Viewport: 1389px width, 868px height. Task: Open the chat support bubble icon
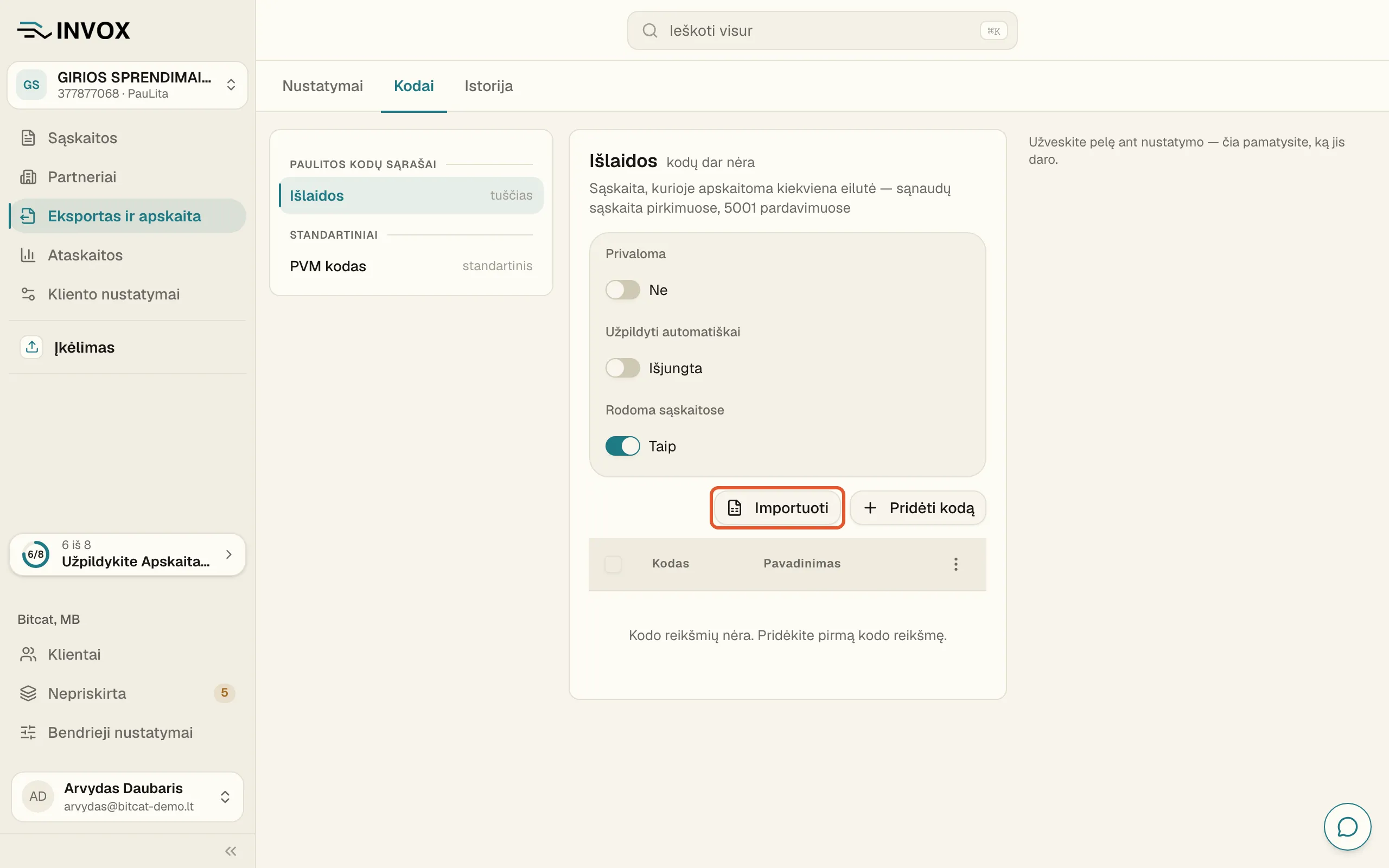click(x=1347, y=827)
